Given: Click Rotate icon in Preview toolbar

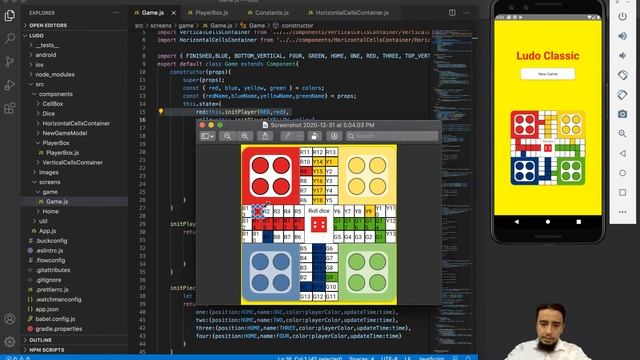Looking at the screenshot, I should [x=314, y=136].
